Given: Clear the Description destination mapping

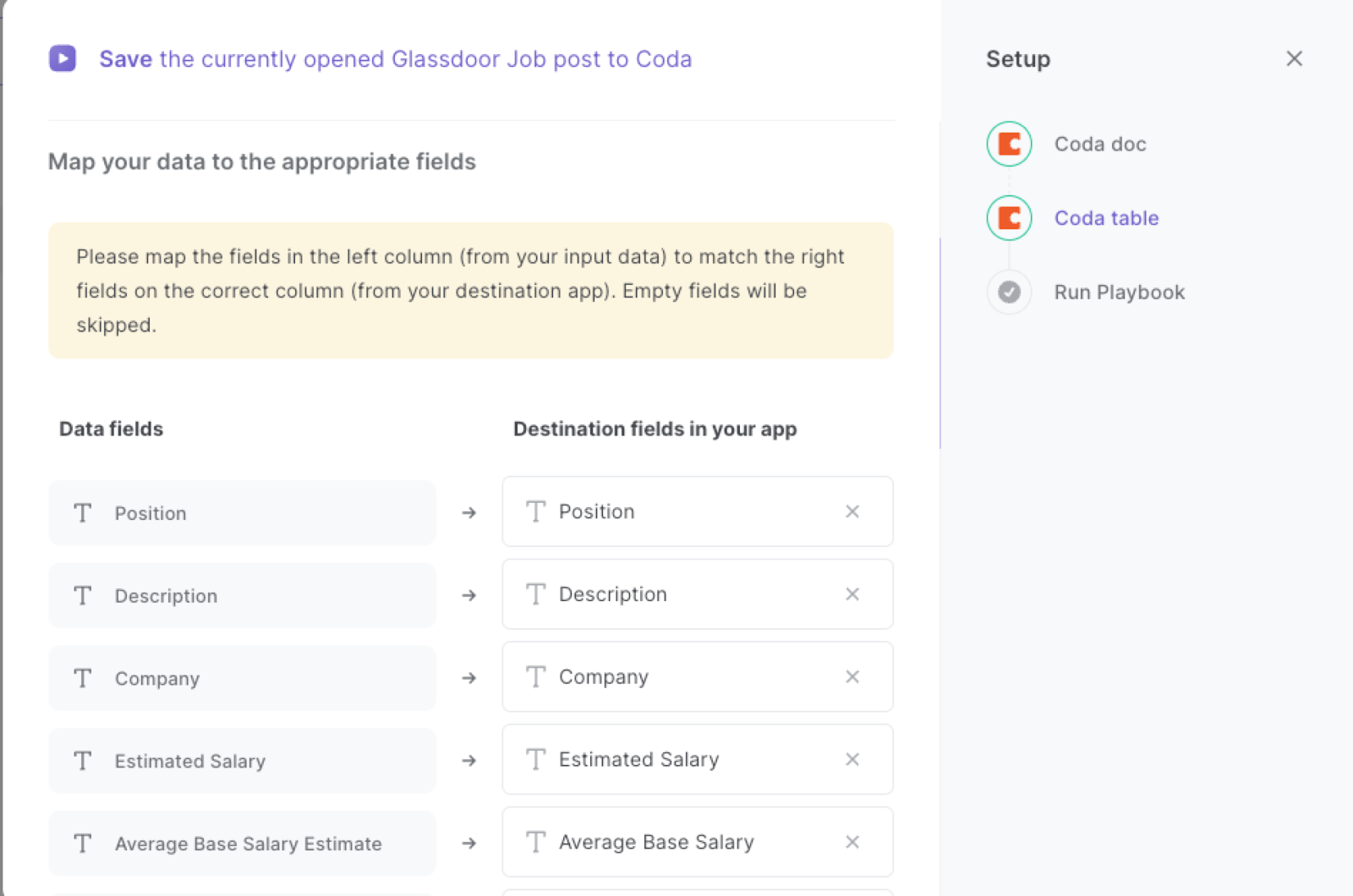Looking at the screenshot, I should click(x=852, y=594).
